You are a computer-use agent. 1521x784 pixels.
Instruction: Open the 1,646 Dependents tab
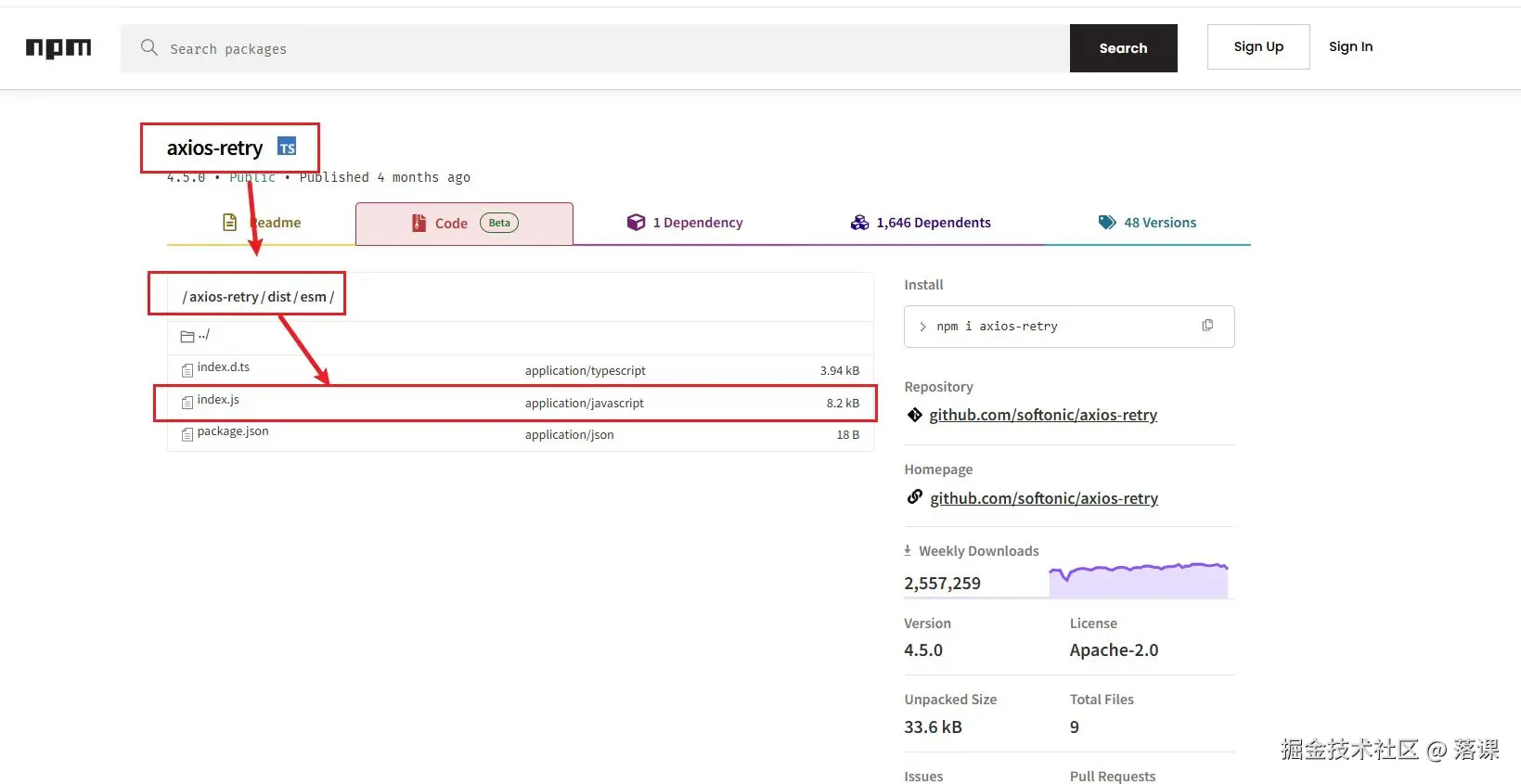(921, 223)
